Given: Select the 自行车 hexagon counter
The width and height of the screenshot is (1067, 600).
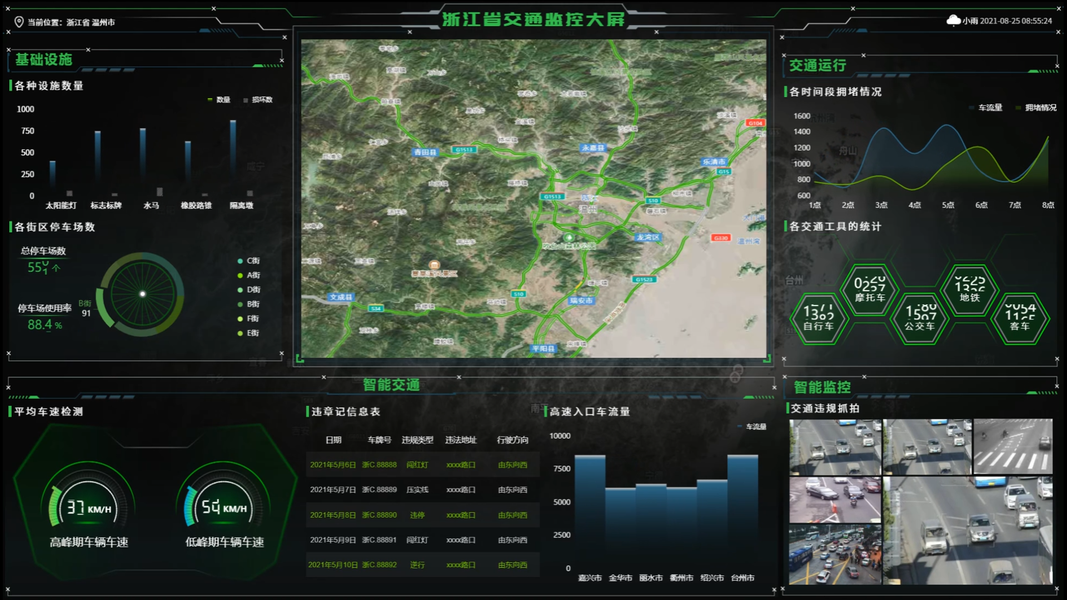Looking at the screenshot, I should pos(818,318).
